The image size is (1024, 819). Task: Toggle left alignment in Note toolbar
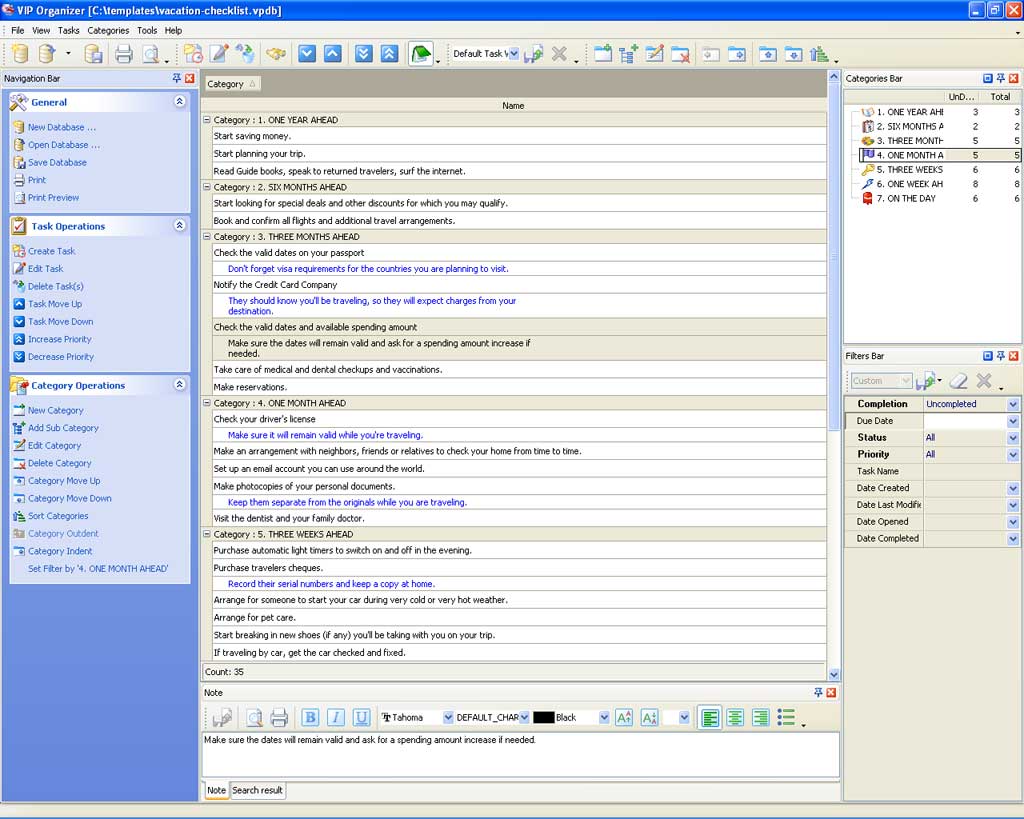(710, 717)
